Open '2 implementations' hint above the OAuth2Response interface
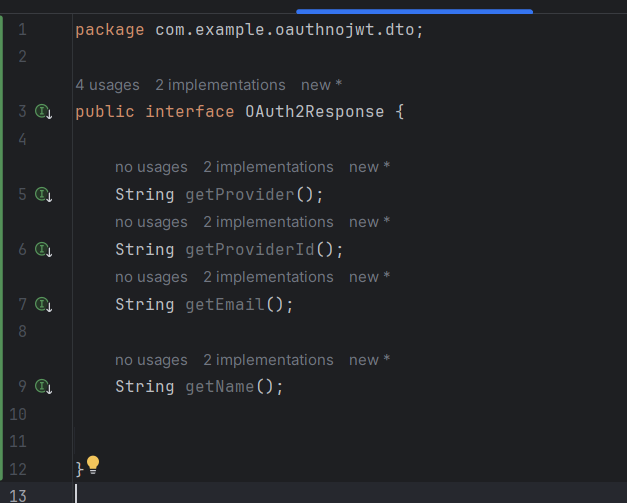 220,85
